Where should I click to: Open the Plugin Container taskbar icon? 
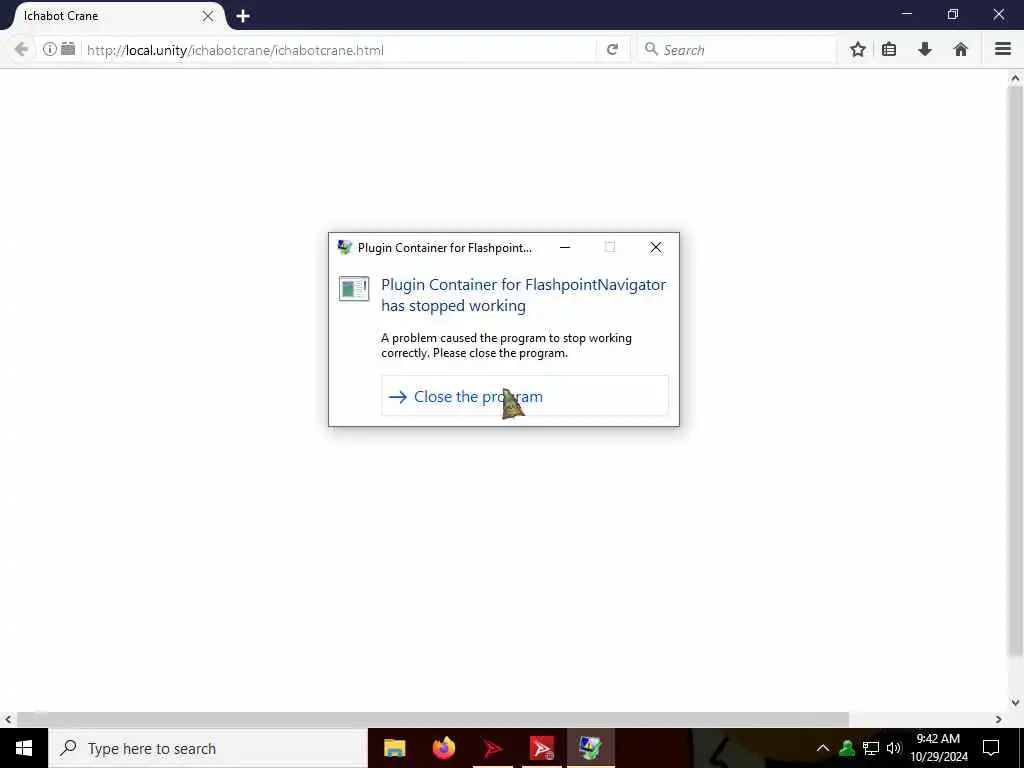click(x=590, y=748)
